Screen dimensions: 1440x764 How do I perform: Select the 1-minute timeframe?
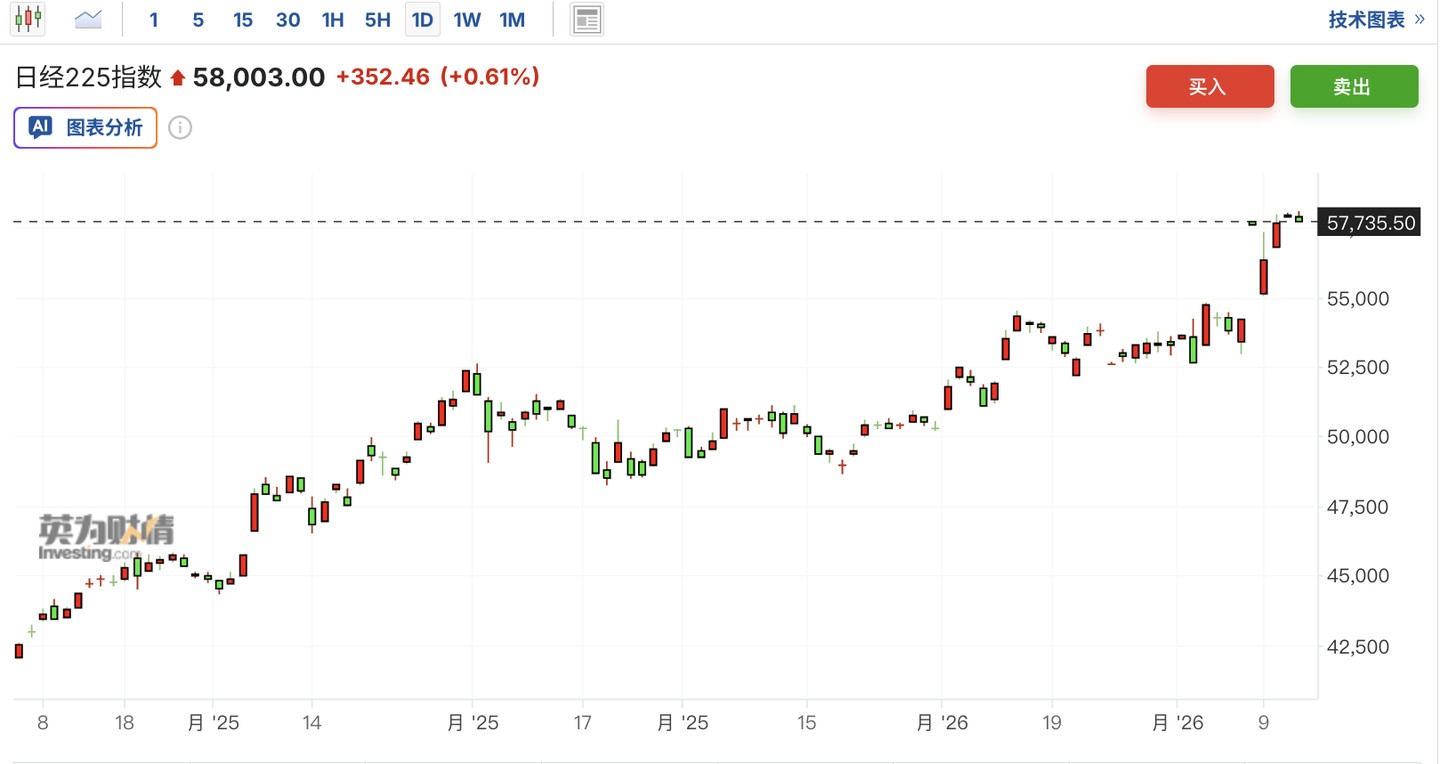tap(154, 20)
